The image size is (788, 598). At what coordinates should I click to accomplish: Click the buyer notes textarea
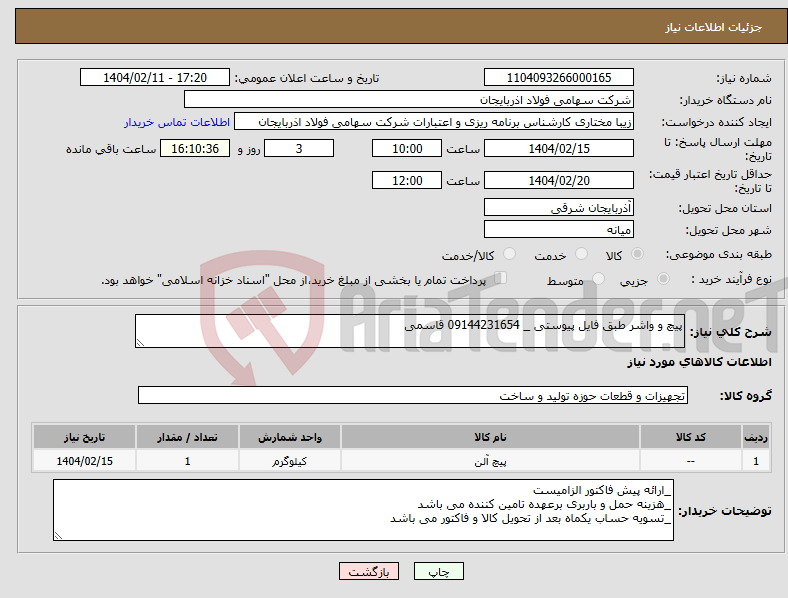click(x=363, y=510)
